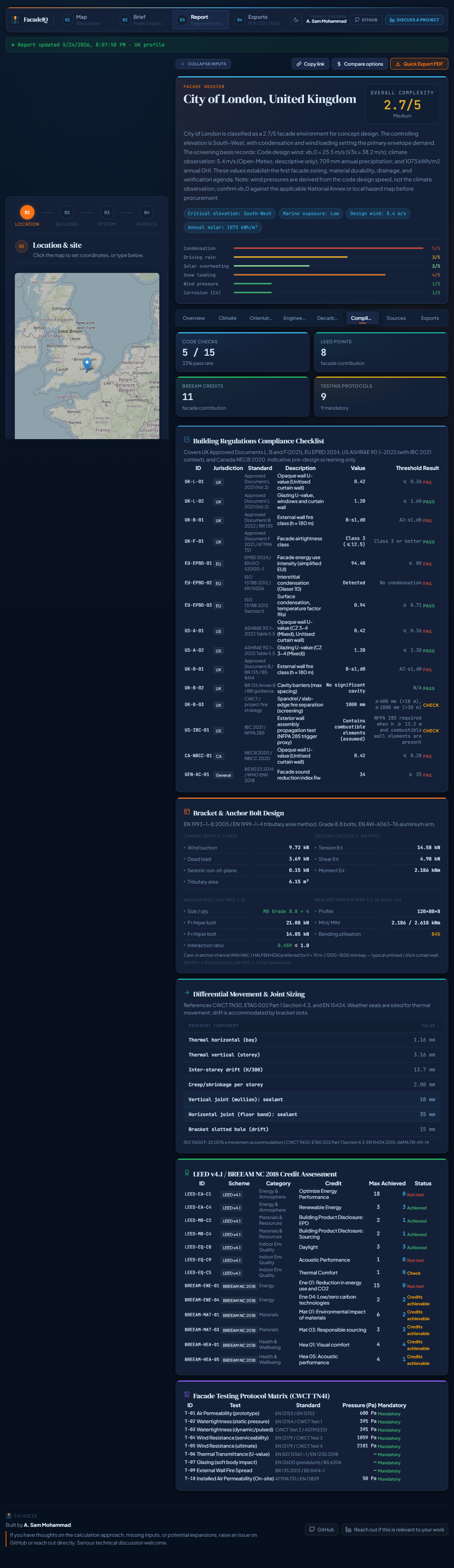Select wizard step 03 System
The image size is (454, 1568).
tap(106, 215)
